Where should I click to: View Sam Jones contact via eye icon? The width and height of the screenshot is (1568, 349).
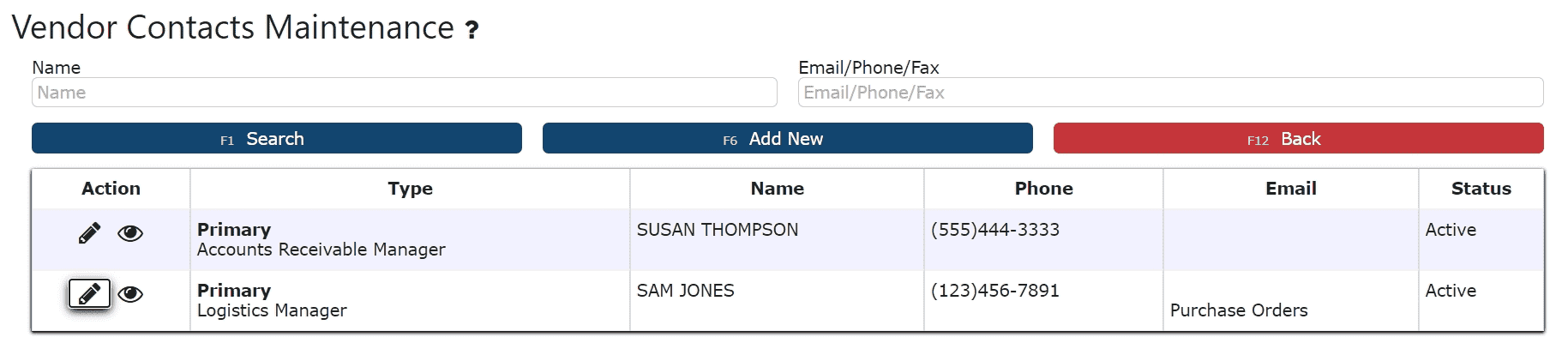coord(130,294)
